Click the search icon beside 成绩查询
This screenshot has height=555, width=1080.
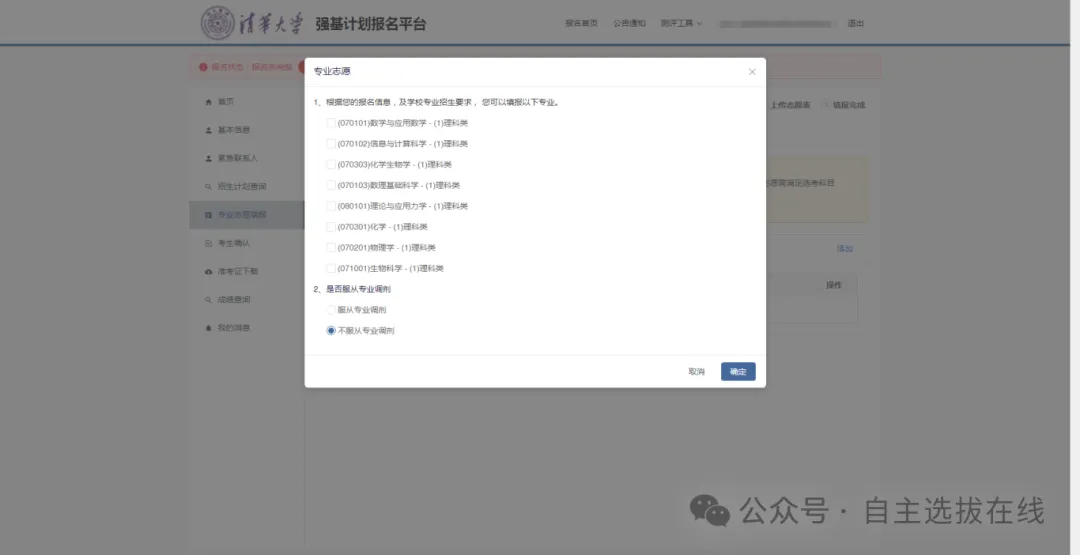pyautogui.click(x=208, y=300)
